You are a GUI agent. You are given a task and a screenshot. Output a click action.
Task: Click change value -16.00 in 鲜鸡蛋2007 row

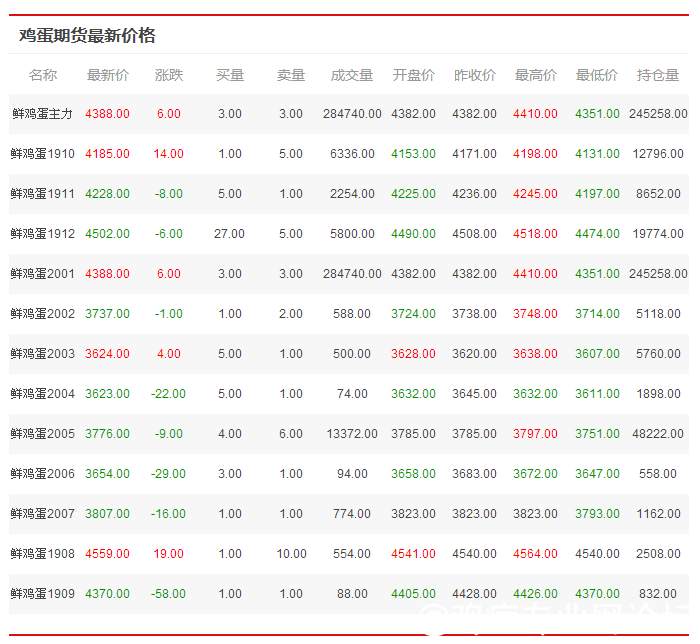click(x=168, y=514)
